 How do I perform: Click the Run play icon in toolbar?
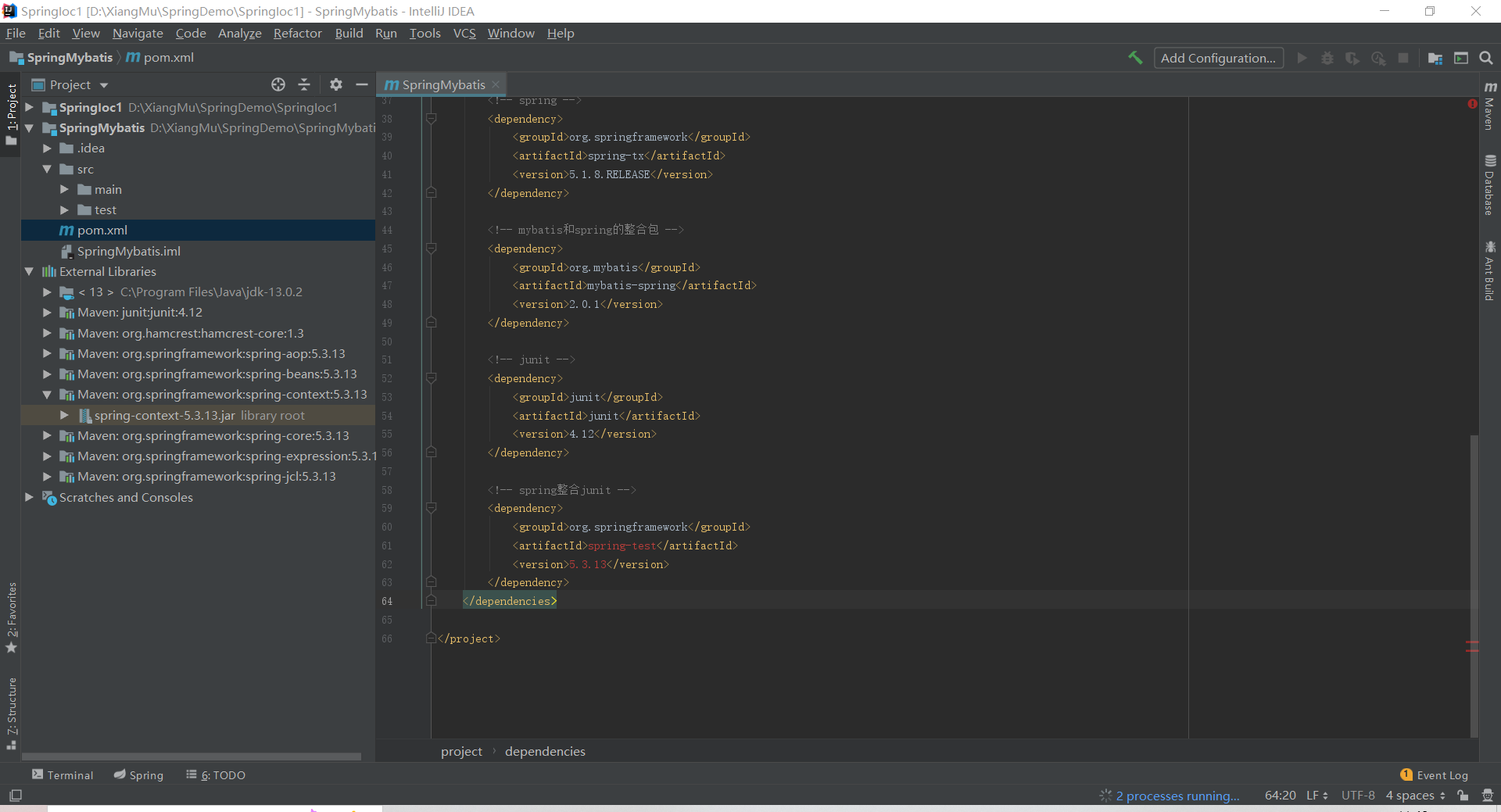click(x=1302, y=58)
